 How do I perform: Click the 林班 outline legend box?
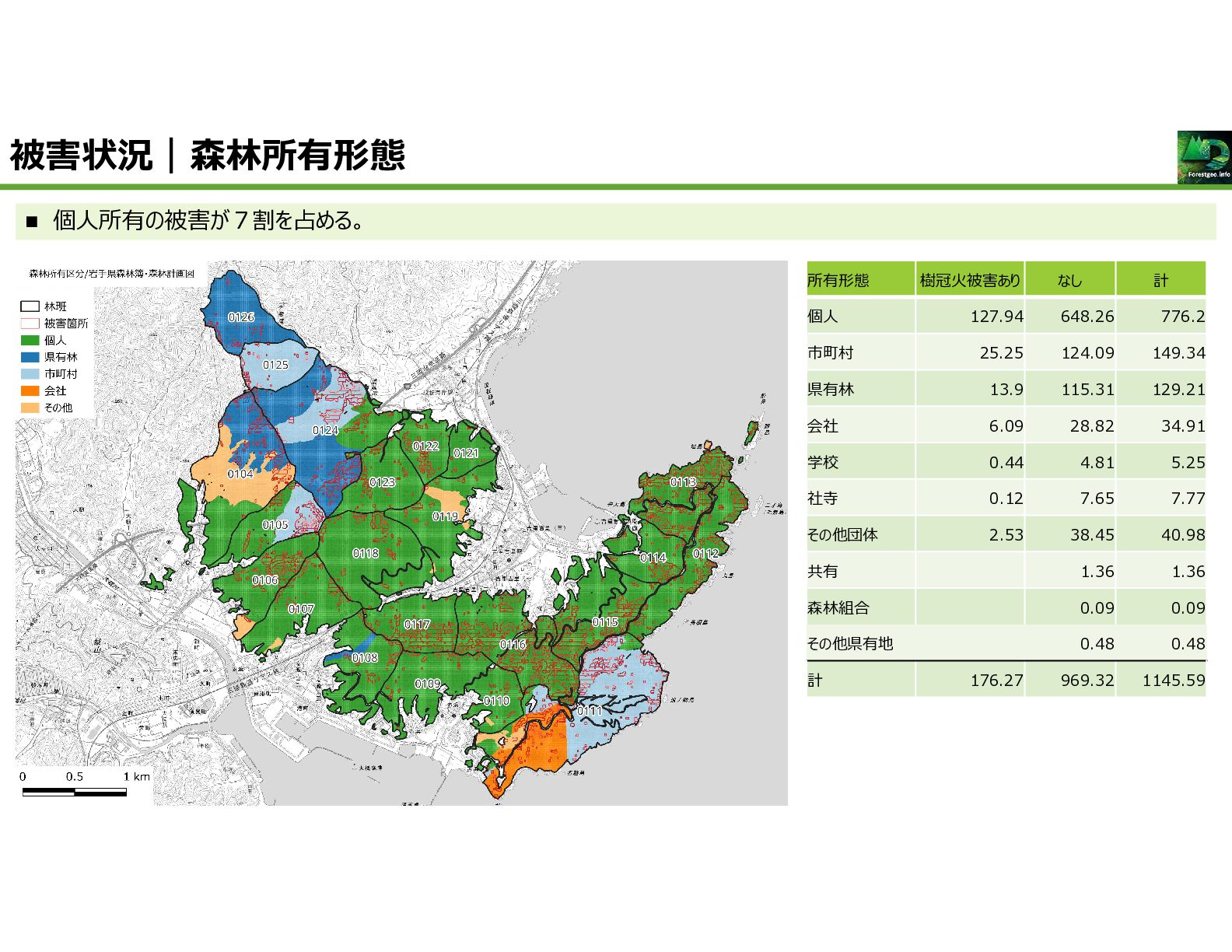30,306
